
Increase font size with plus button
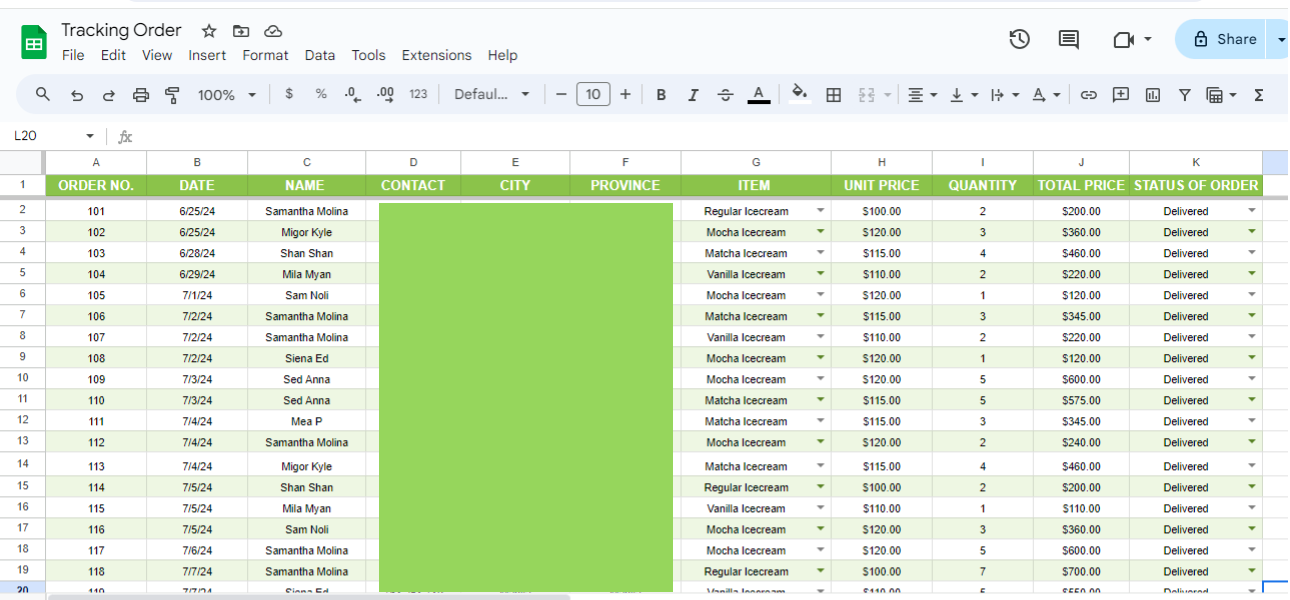(x=625, y=94)
